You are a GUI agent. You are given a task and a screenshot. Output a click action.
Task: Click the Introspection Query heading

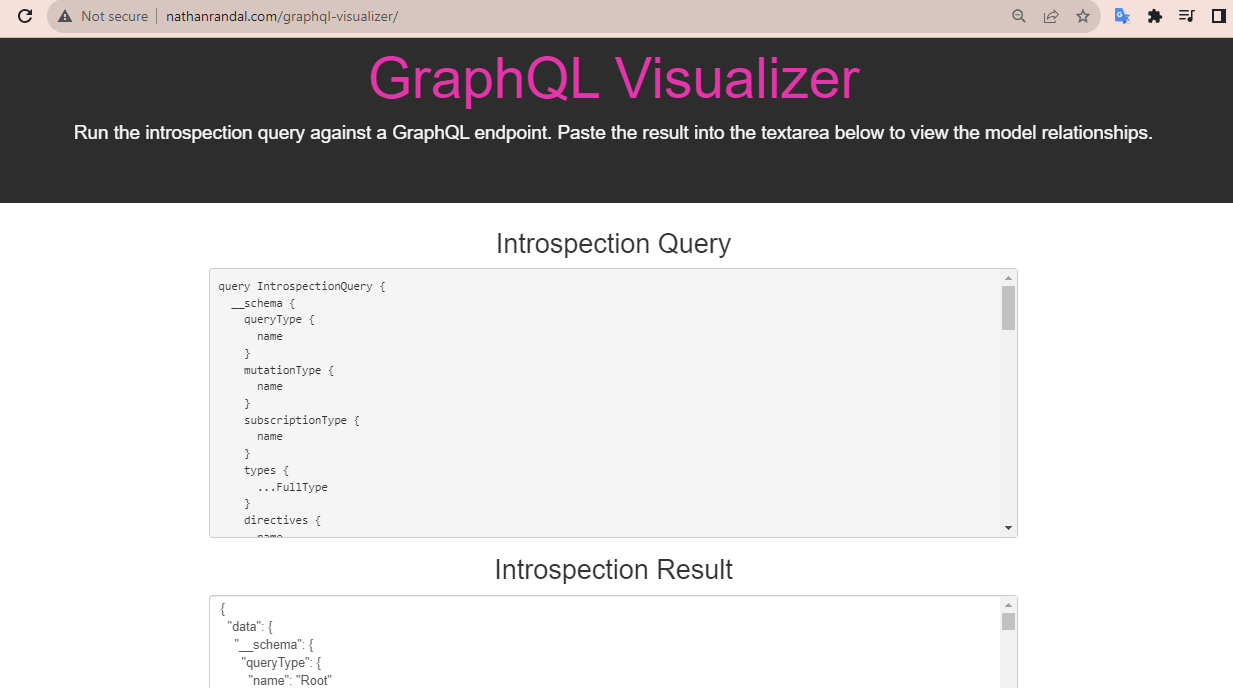click(x=613, y=244)
